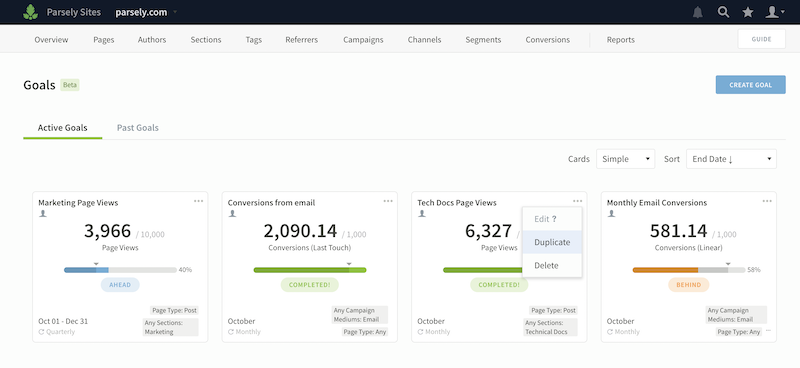Open the Sections navigation item
The image size is (800, 368).
pos(206,39)
